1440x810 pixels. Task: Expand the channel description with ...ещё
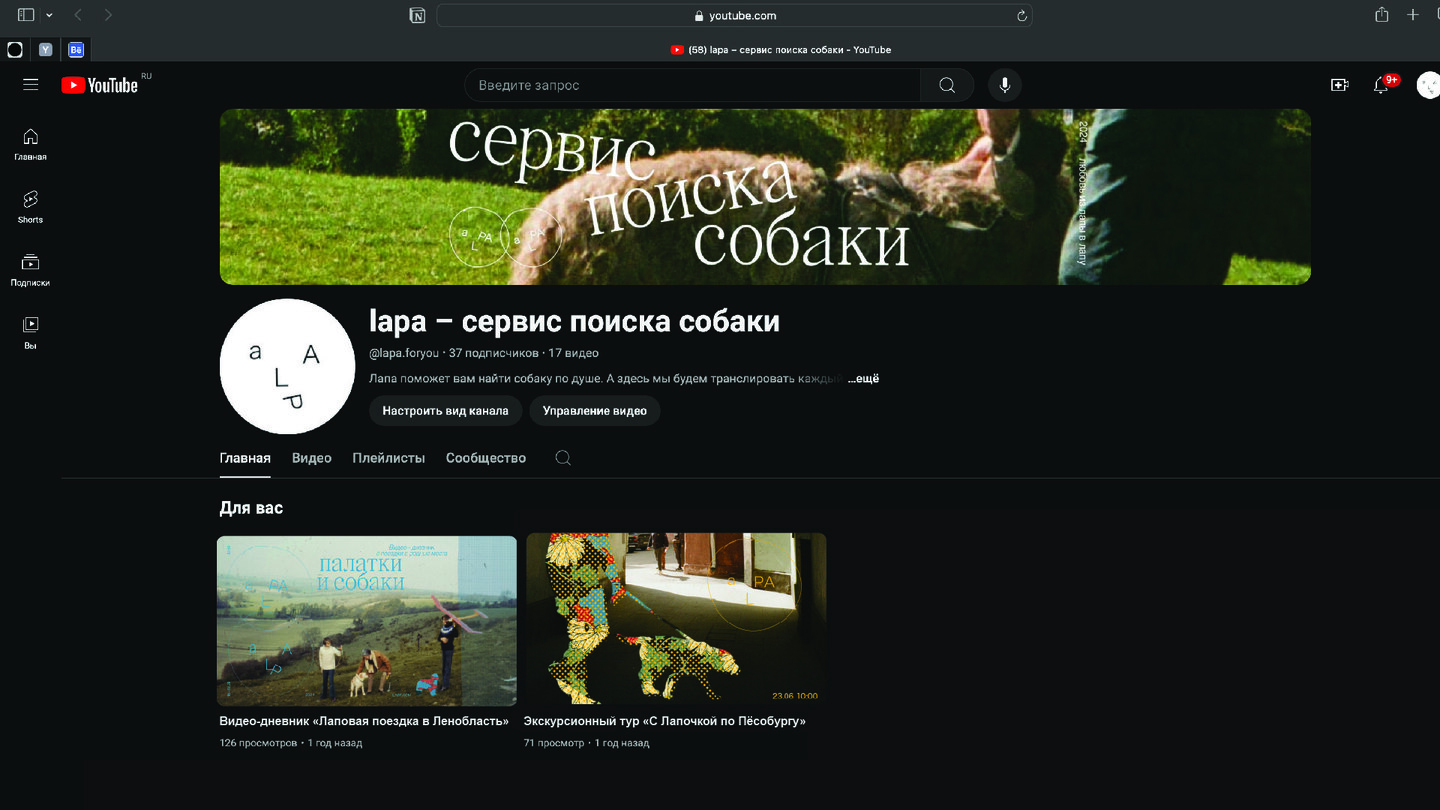(x=863, y=379)
